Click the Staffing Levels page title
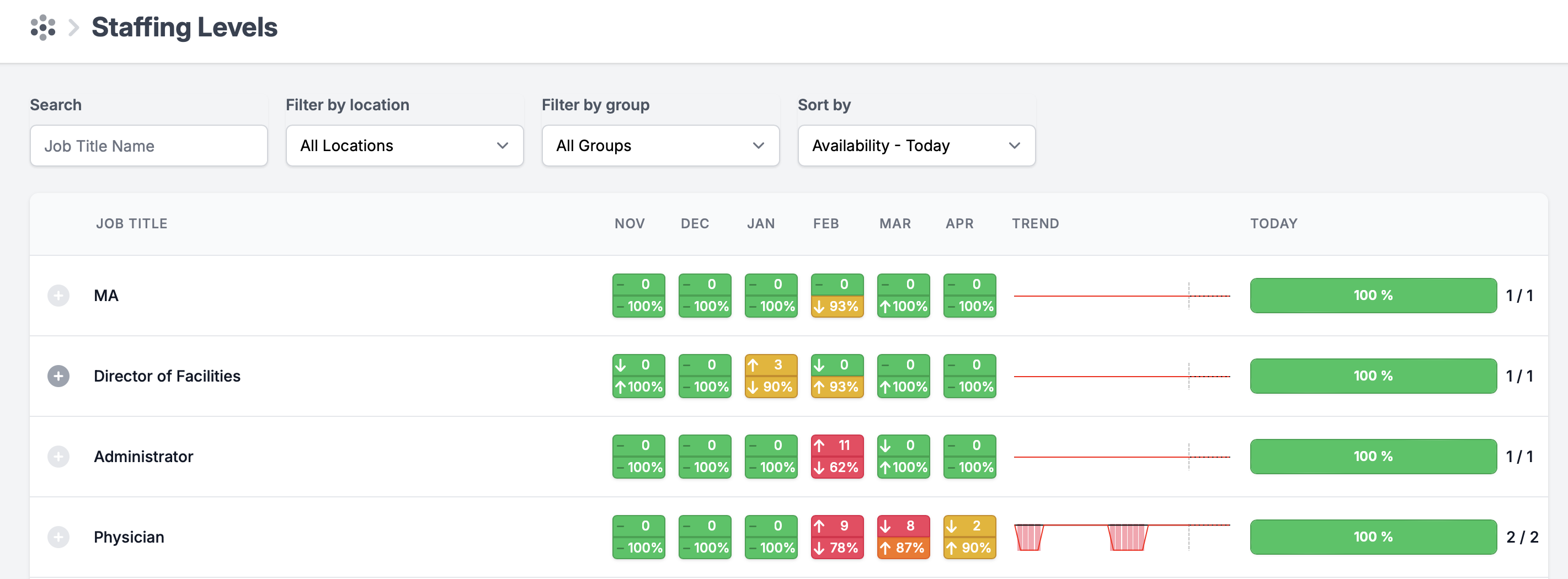This screenshot has width=1568, height=579. 184,28
